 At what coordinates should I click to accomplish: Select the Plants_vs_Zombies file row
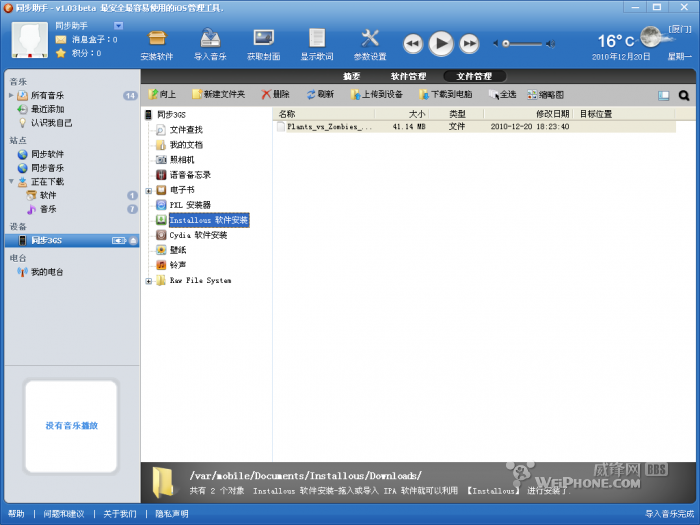474,127
